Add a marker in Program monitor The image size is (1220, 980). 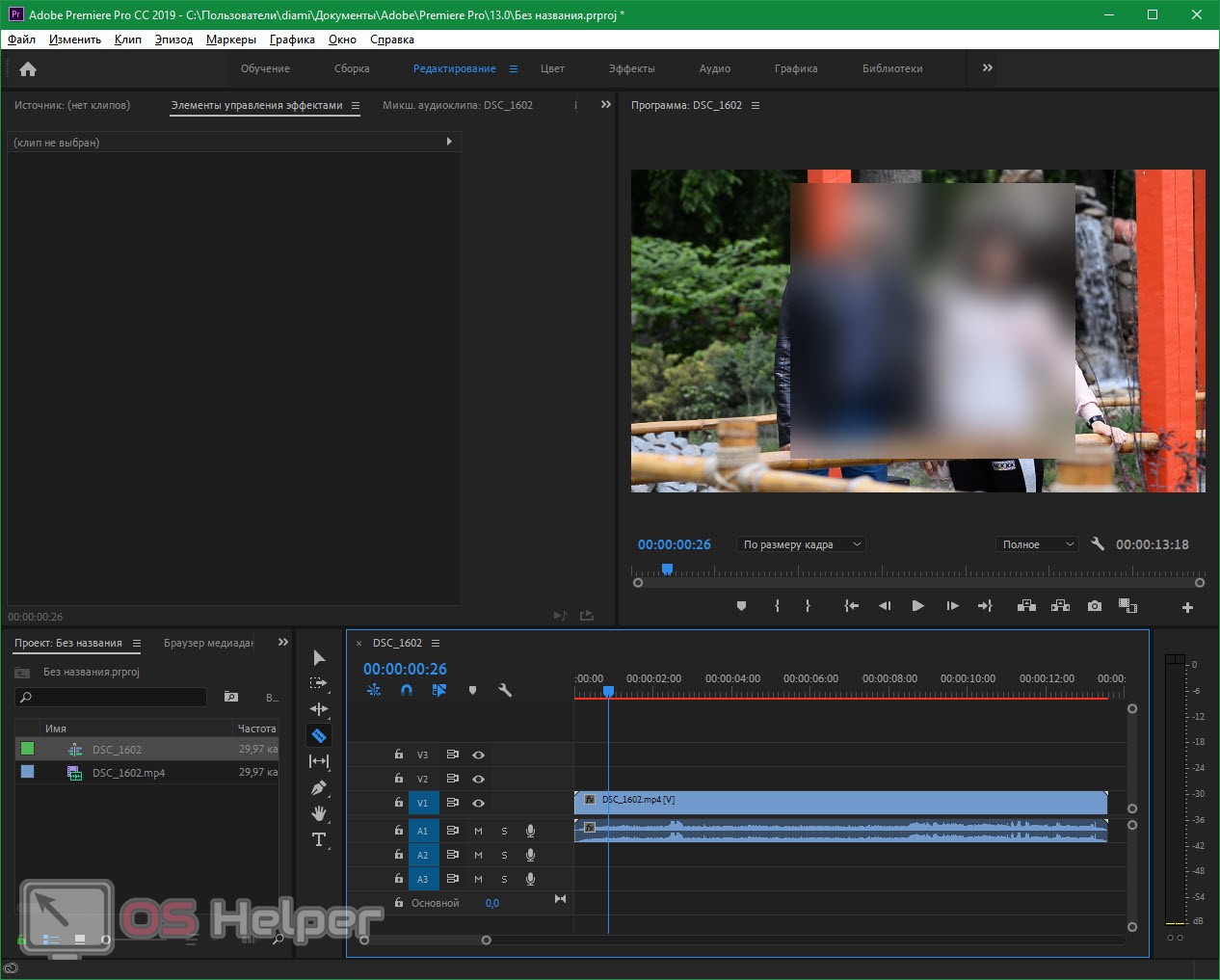pyautogui.click(x=741, y=606)
